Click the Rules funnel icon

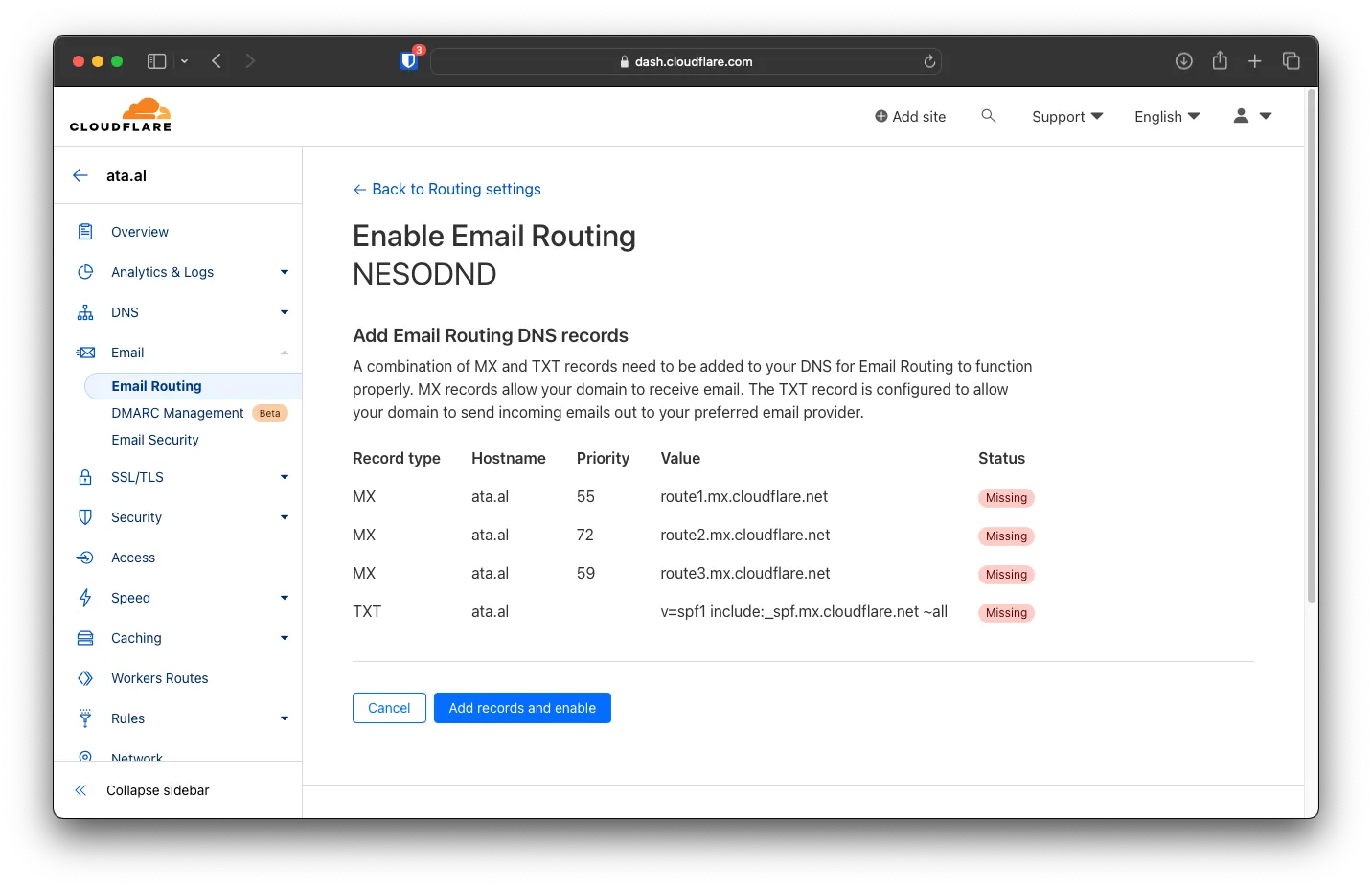tap(85, 718)
